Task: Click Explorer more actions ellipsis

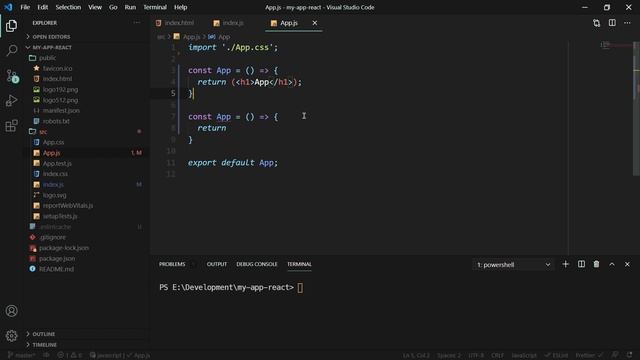Action: coord(137,23)
